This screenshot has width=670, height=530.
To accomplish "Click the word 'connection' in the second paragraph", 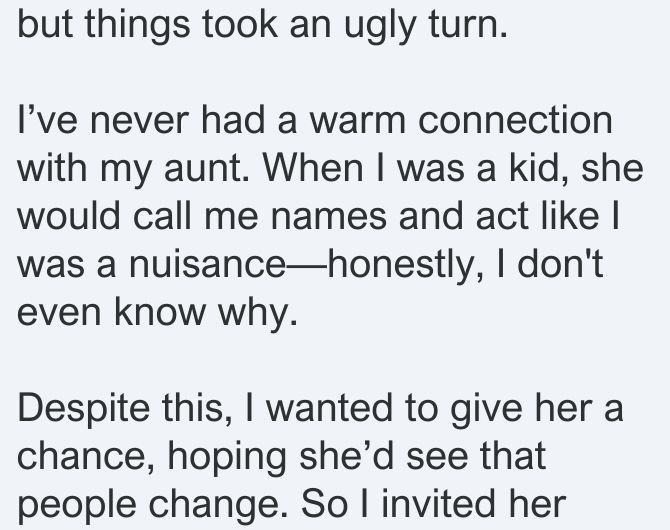I will [x=515, y=121].
